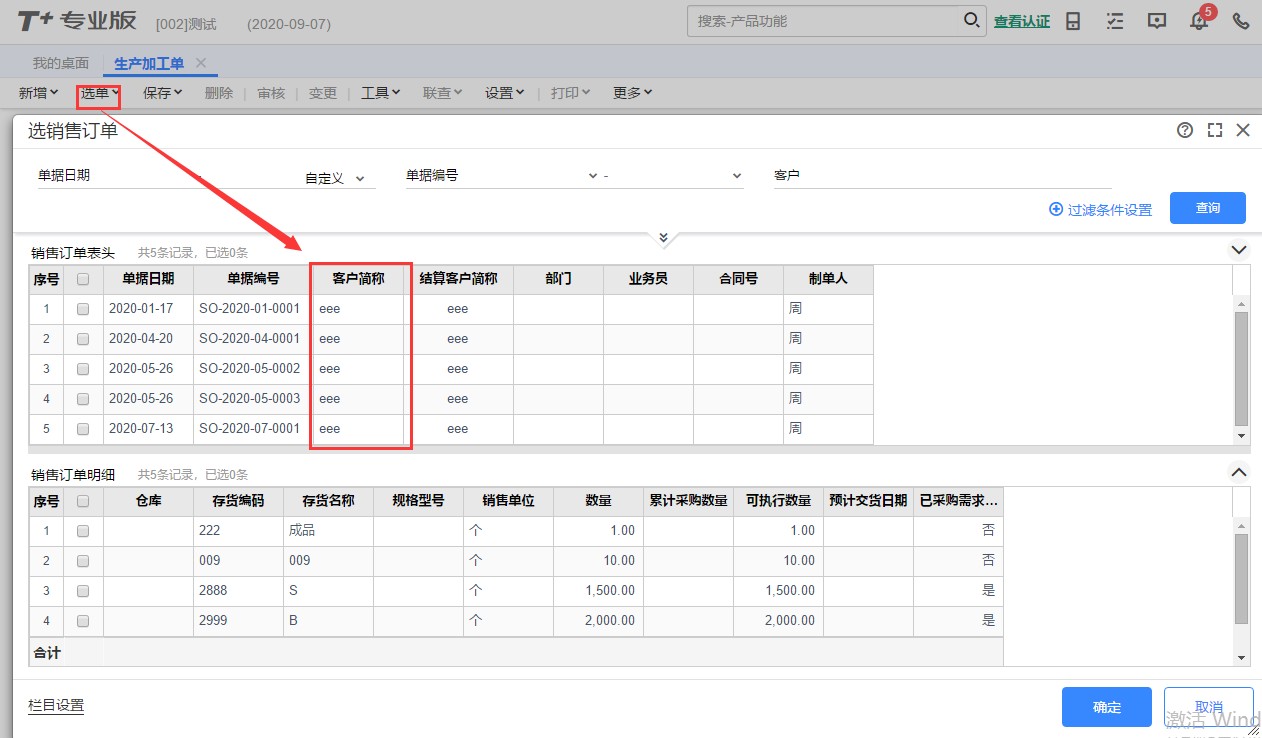Viewport: 1262px width, 738px height.
Task: Open the task checklist icon
Action: click(1115, 21)
